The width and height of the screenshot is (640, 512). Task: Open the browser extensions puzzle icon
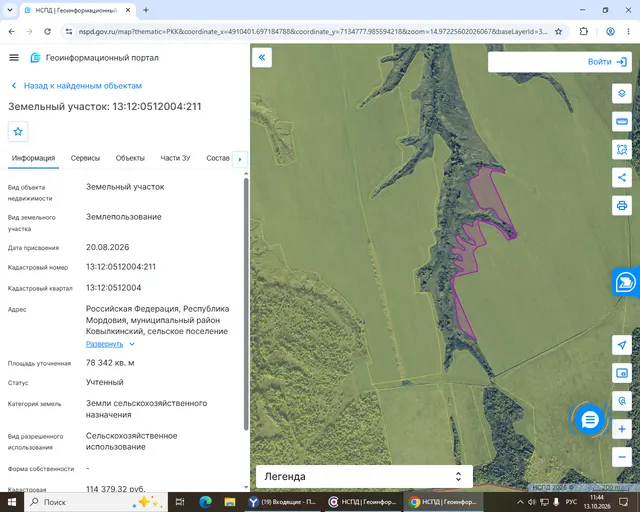pyautogui.click(x=584, y=31)
